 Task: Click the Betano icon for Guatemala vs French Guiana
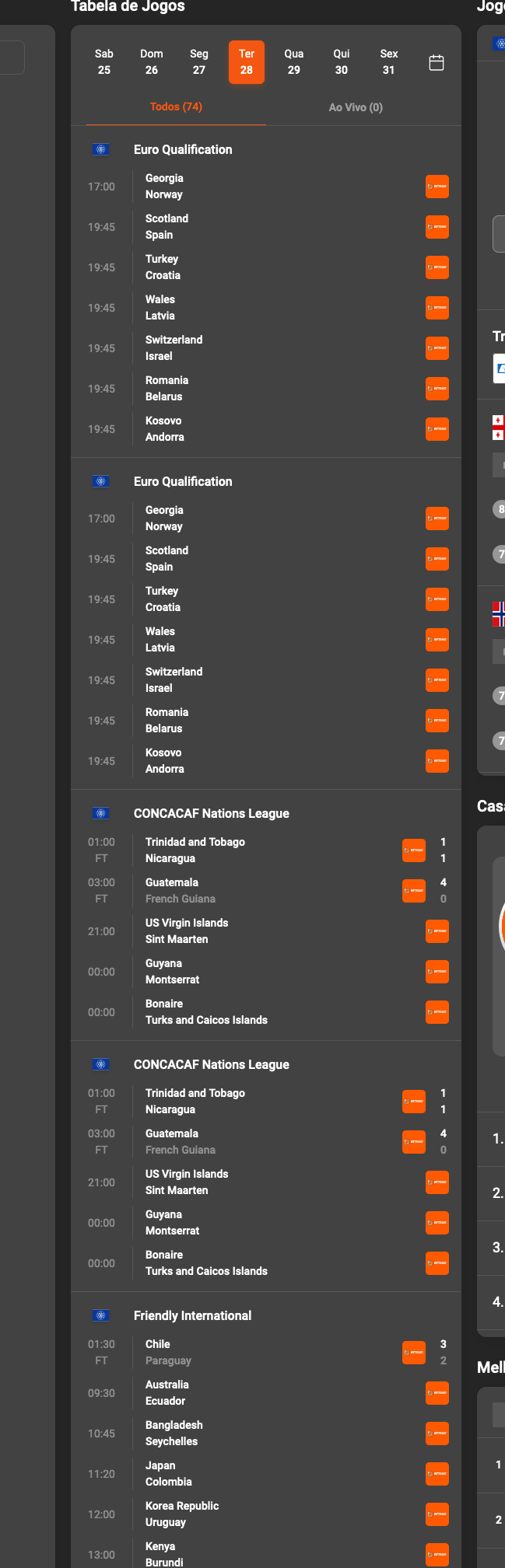pos(414,891)
